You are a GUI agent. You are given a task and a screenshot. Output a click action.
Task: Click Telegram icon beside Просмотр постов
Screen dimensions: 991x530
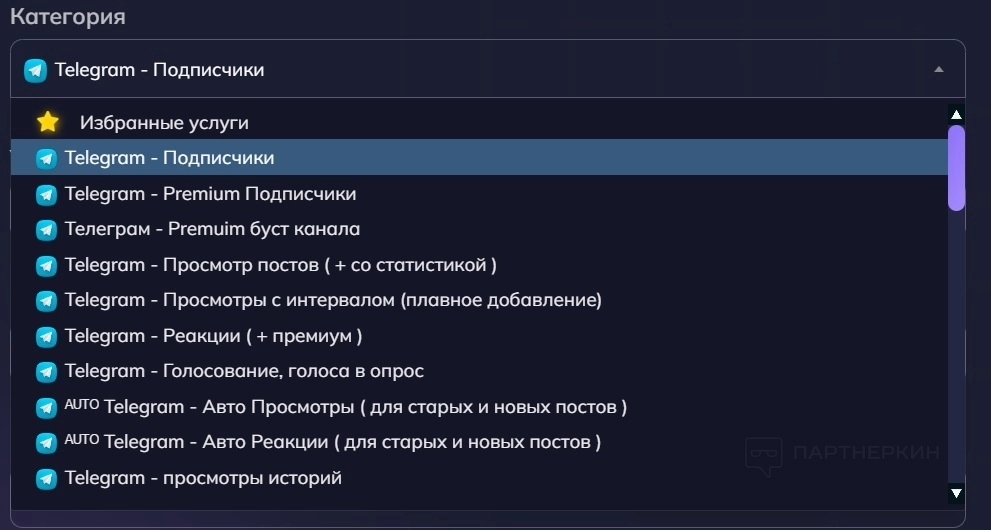tap(46, 266)
